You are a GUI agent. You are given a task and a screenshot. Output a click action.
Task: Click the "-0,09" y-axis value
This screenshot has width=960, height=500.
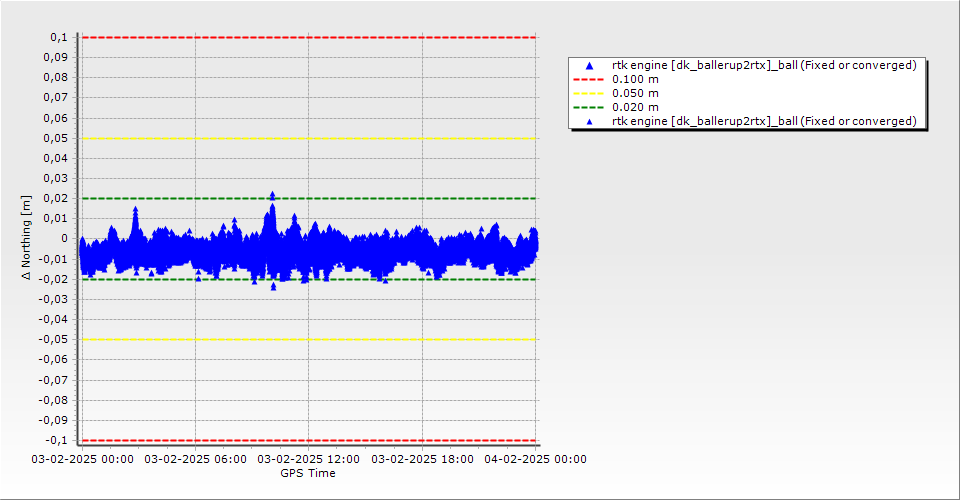53,420
